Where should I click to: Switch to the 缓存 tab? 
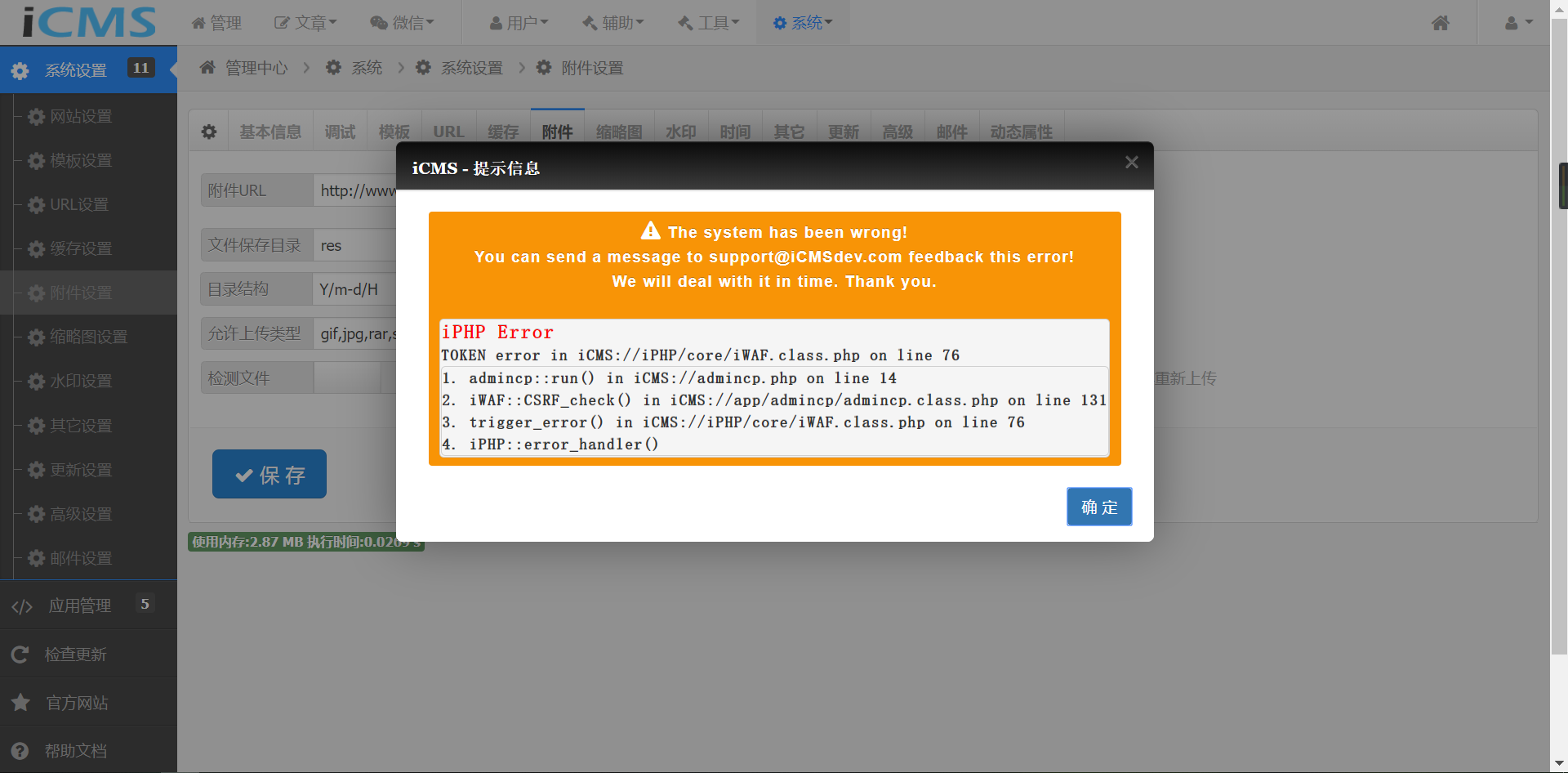[503, 132]
